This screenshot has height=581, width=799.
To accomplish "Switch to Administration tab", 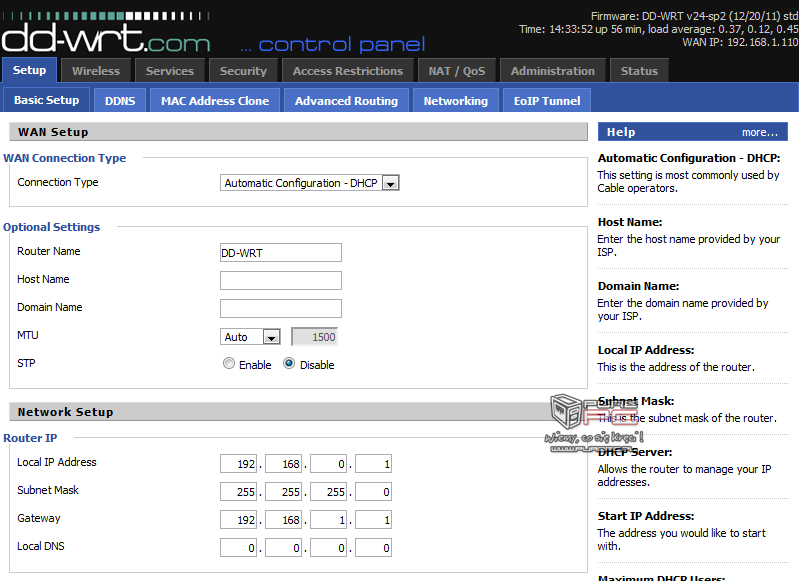I will click(552, 71).
